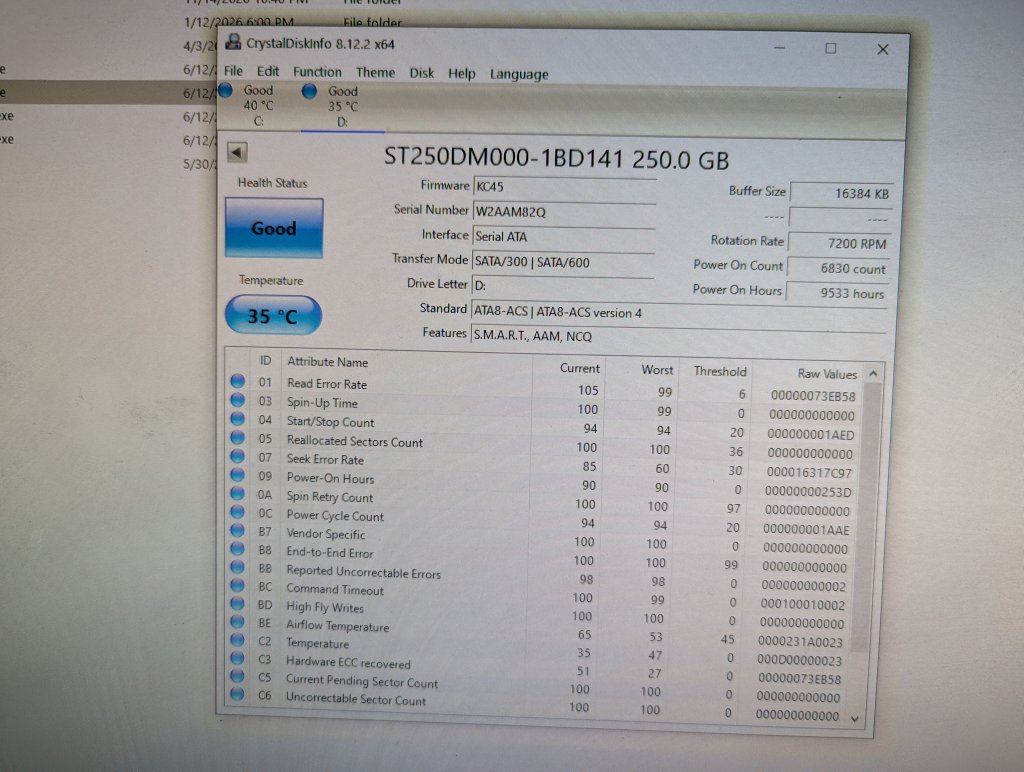Click the status icon for Command Timeout
This screenshot has width=1024, height=772.
coord(238,586)
